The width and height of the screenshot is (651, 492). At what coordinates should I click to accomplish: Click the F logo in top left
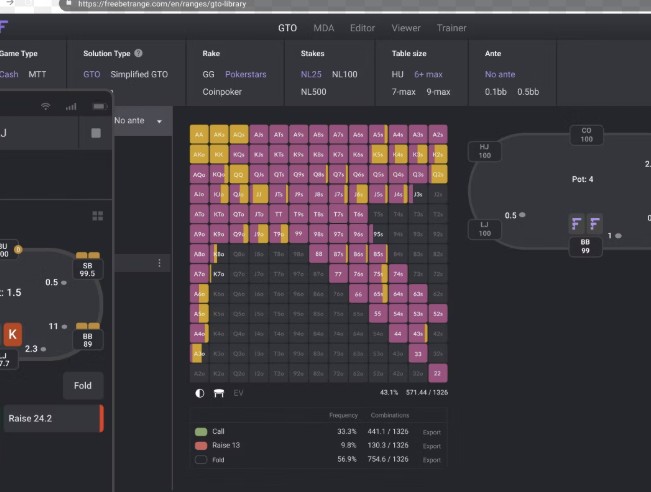pos(4,27)
